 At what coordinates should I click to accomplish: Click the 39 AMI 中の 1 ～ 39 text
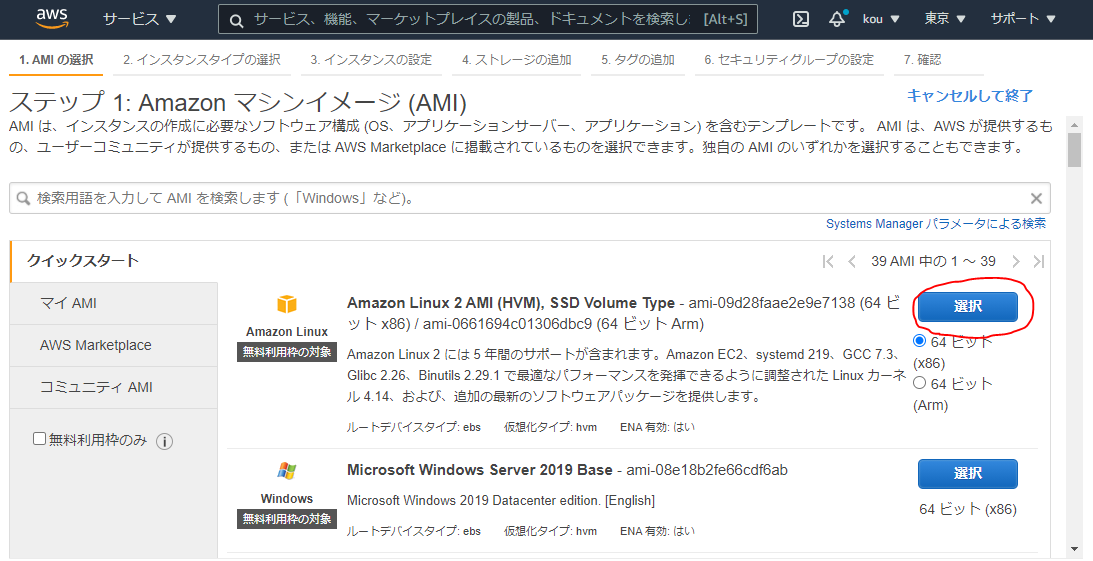pyautogui.click(x=933, y=261)
